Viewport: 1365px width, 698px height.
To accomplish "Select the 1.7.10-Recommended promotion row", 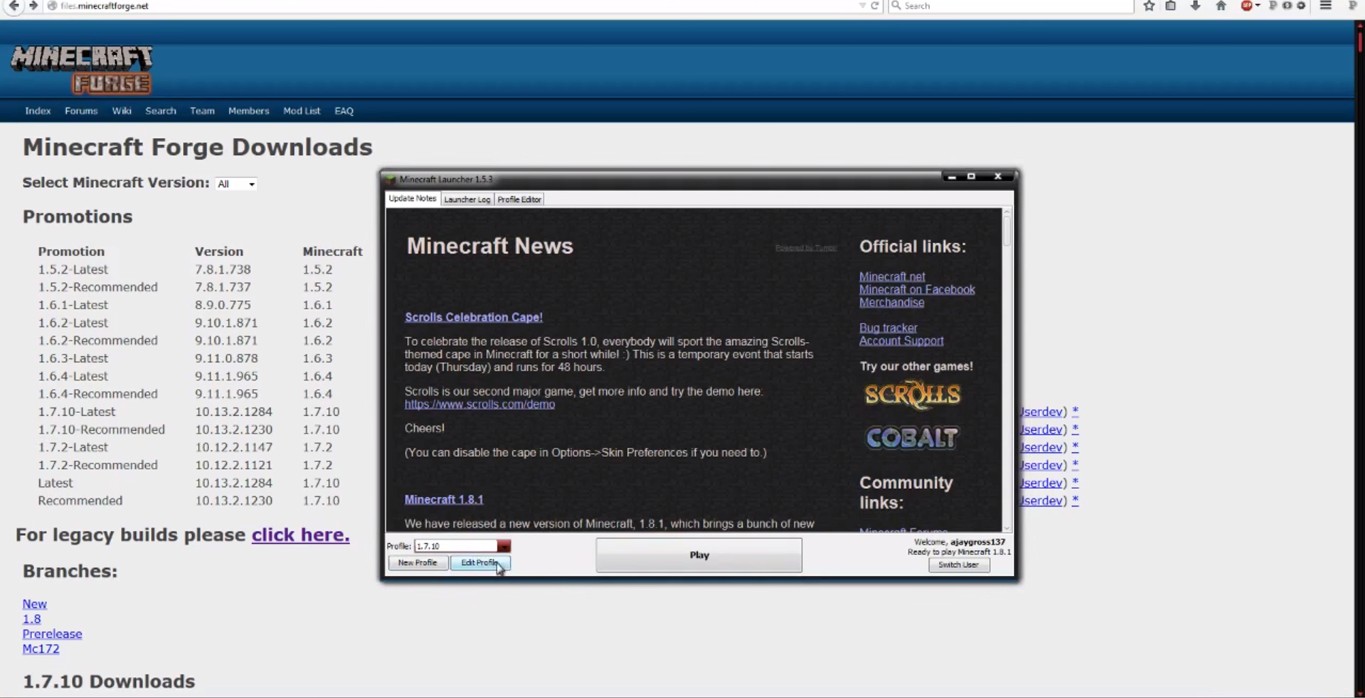I will [x=101, y=430].
